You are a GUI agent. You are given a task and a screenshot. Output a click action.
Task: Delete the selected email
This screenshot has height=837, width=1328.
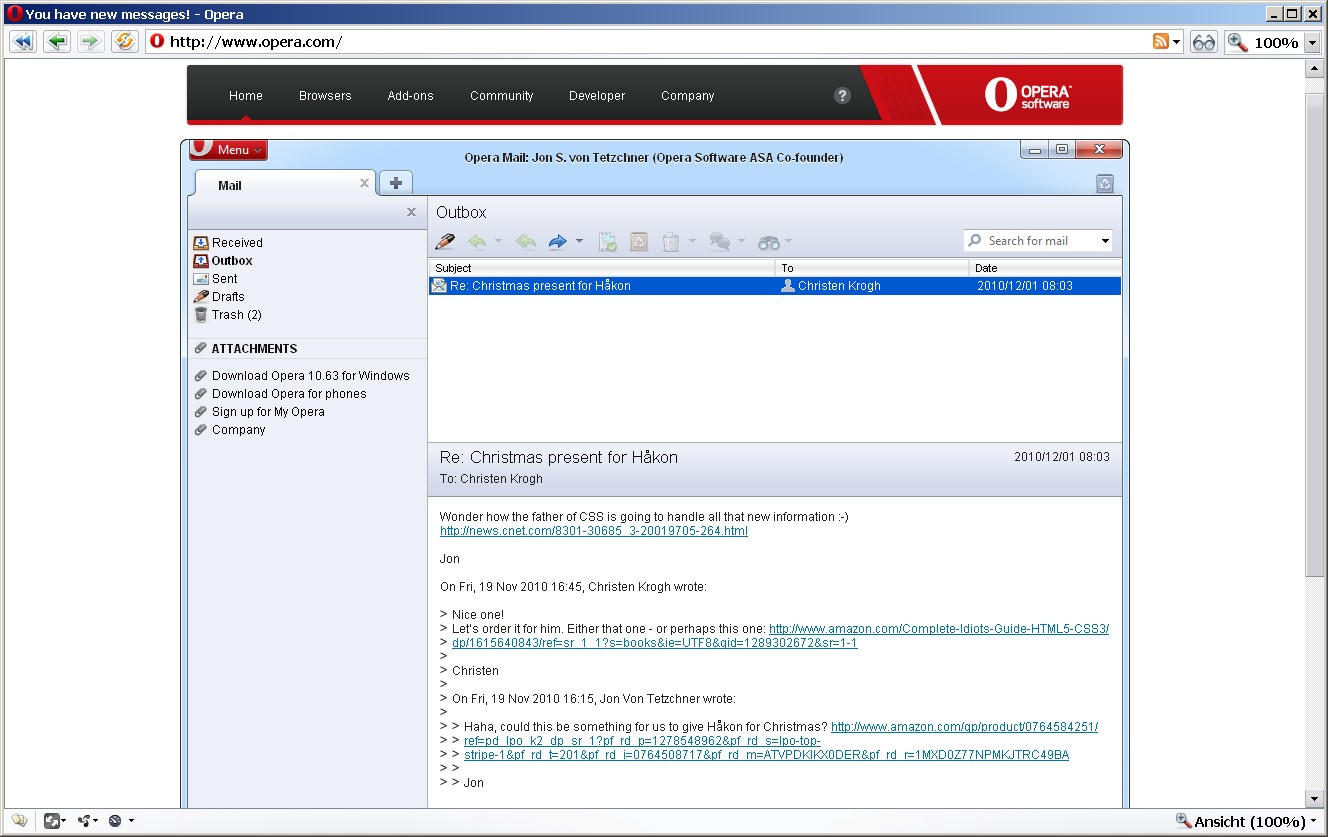point(671,241)
